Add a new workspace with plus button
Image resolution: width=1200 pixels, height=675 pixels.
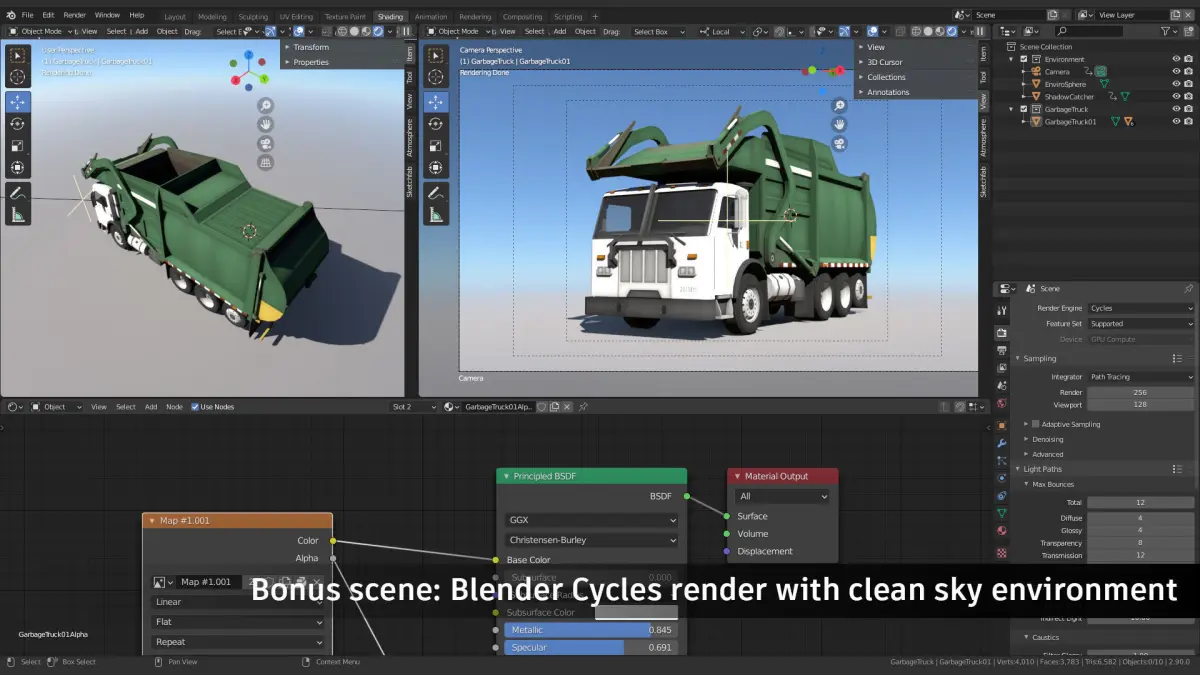click(595, 16)
